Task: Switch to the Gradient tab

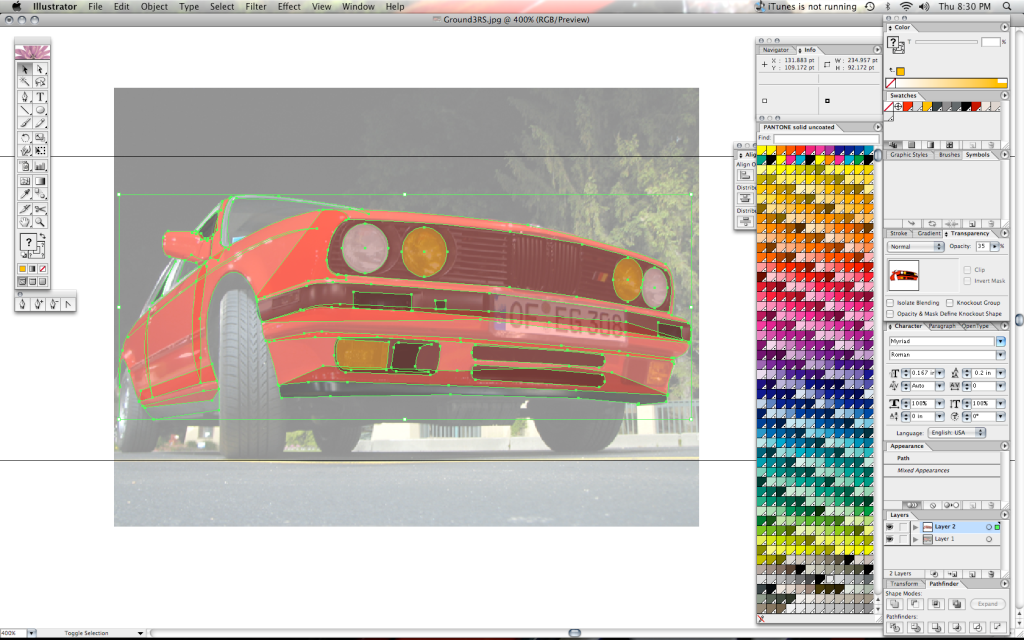Action: [x=929, y=233]
